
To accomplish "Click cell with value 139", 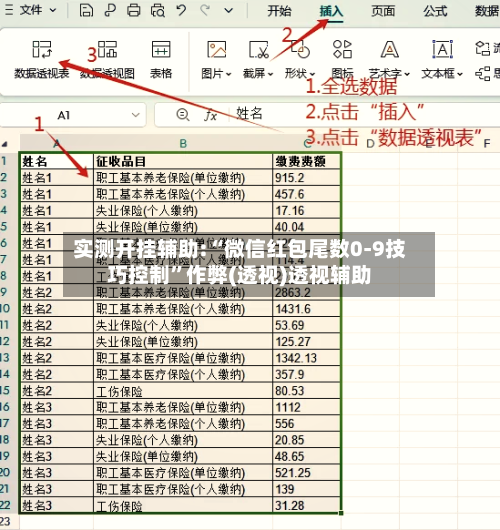I will pyautogui.click(x=307, y=489).
